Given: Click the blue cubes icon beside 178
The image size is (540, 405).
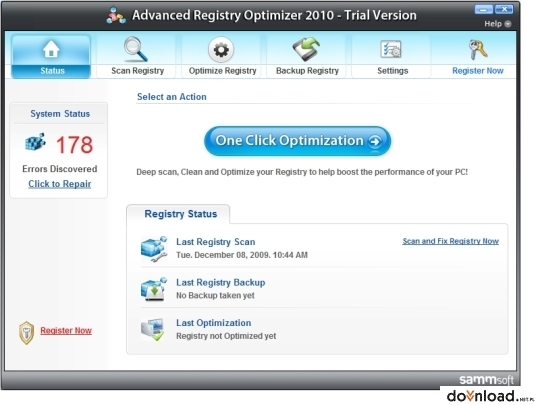Looking at the screenshot, I should 35,142.
